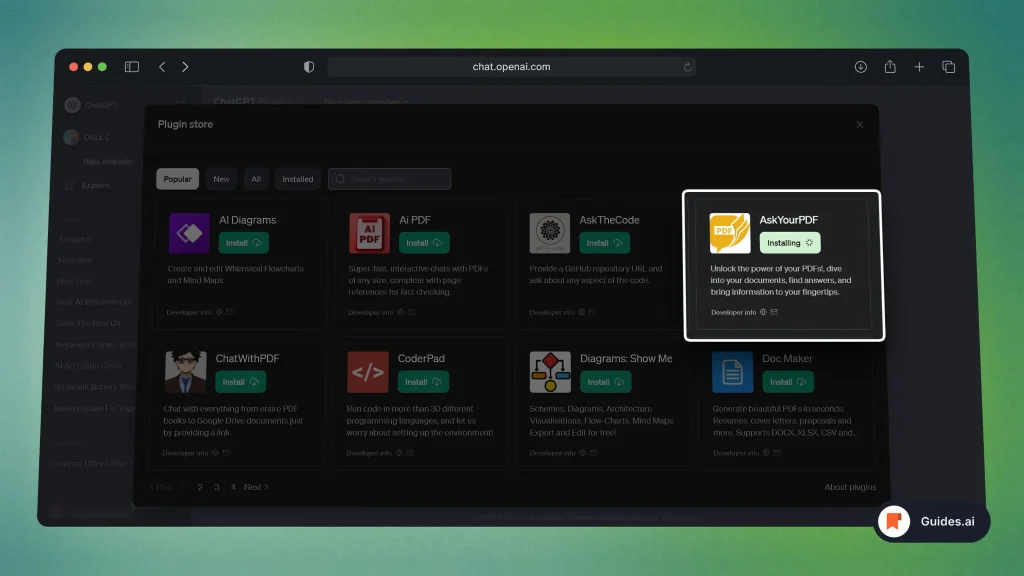Go to page 2 of plugins
Image resolution: width=1024 pixels, height=576 pixels.
(200, 487)
